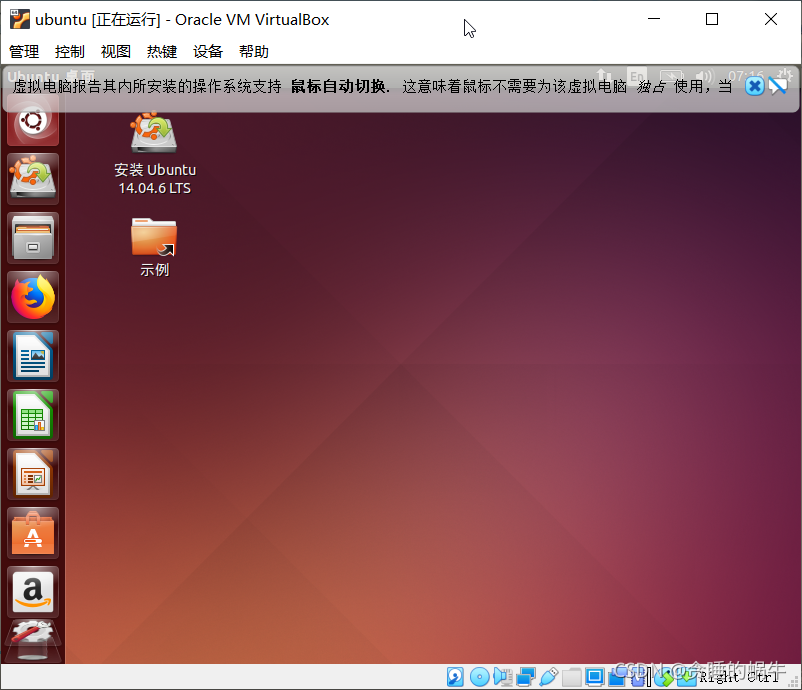The height and width of the screenshot is (690, 802).
Task: Click the VirtualBox title bar app icon
Action: click(19, 19)
